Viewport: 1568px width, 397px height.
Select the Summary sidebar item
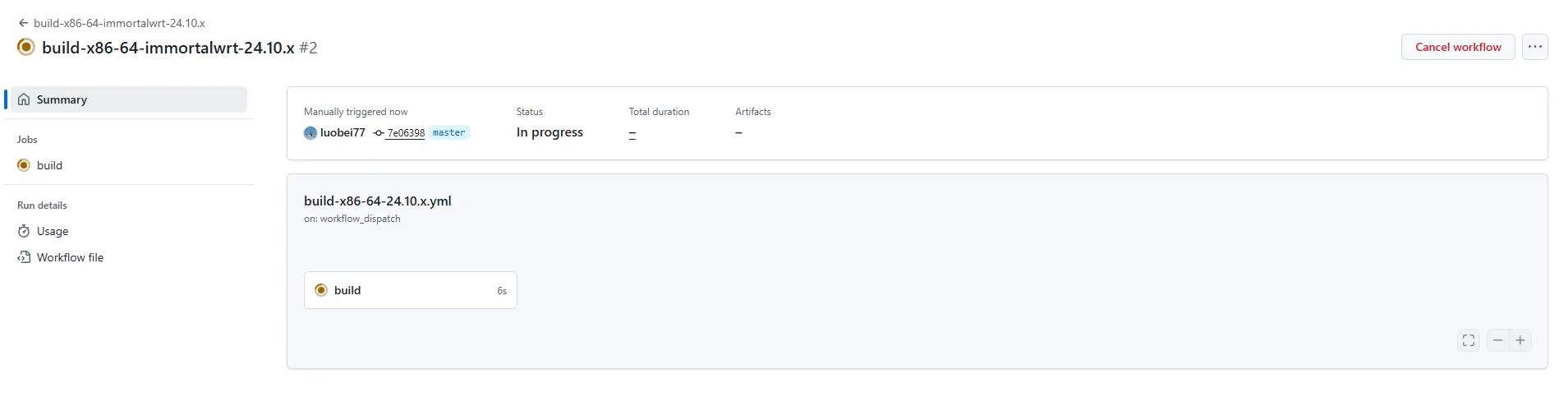62,99
